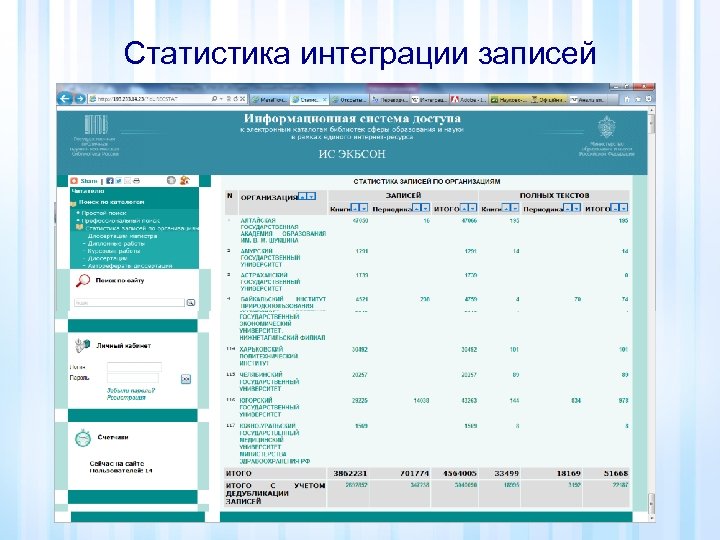Sort ПОЛНЫХ ТЕКСТОВ ИТОГО column ascending
720x540 pixels.
coord(615,208)
